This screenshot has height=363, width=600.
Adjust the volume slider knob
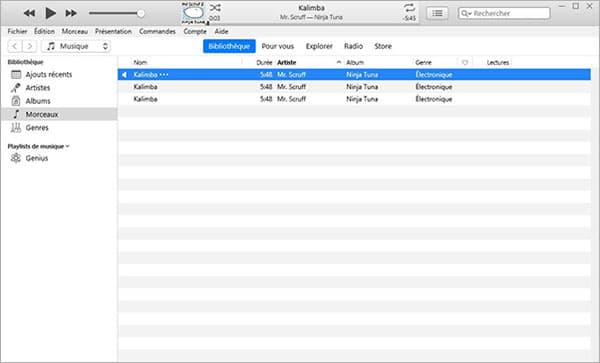pyautogui.click(x=141, y=13)
